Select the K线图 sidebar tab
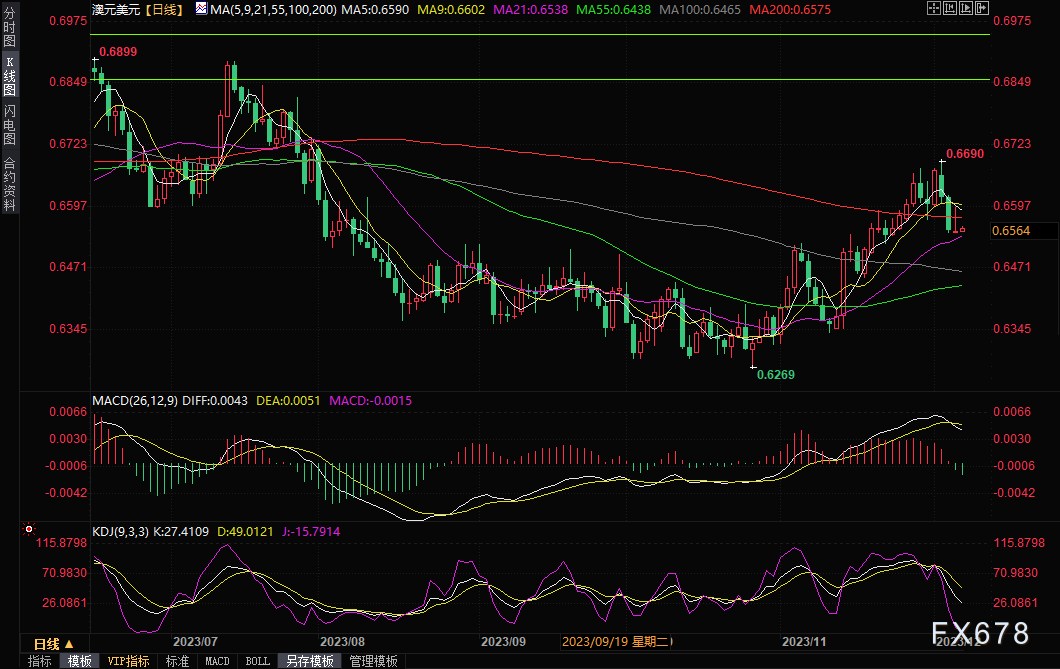This screenshot has height=669, width=1060. (x=9, y=76)
